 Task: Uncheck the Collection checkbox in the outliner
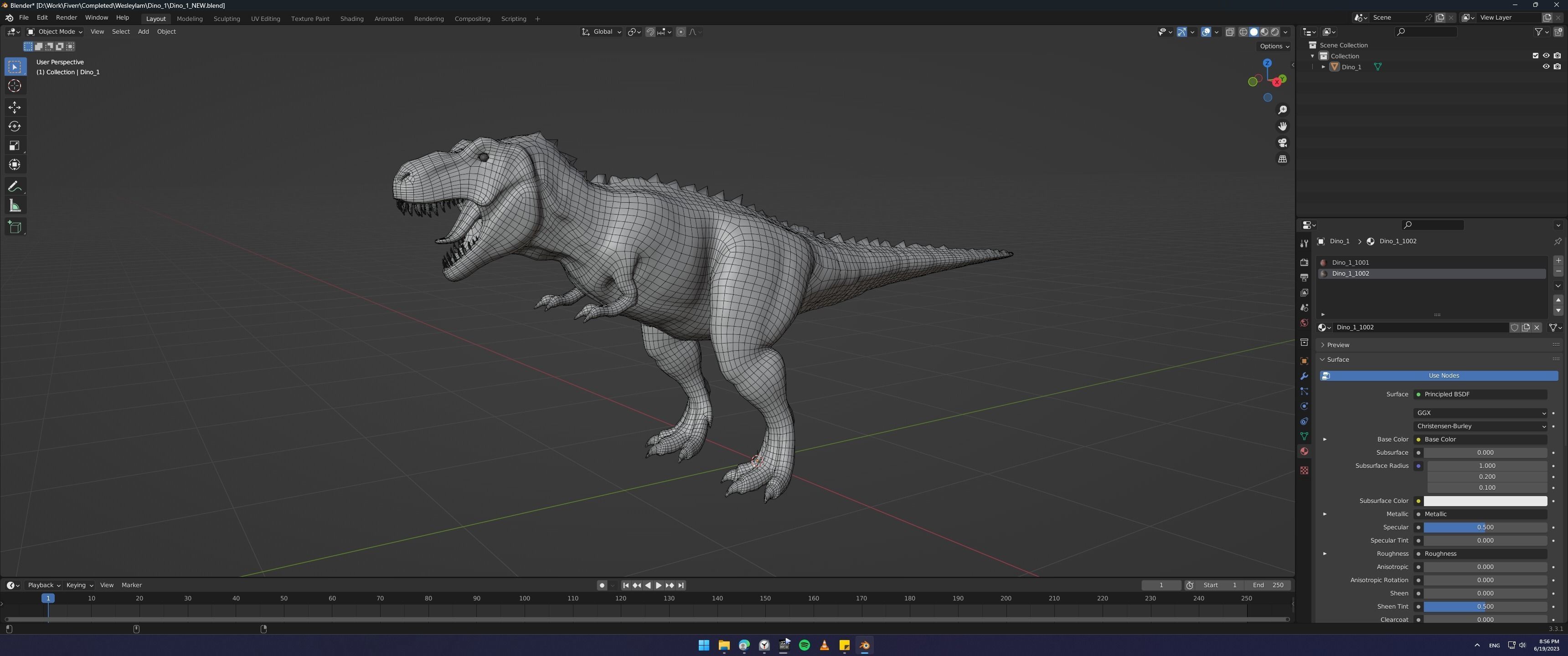tap(1535, 56)
